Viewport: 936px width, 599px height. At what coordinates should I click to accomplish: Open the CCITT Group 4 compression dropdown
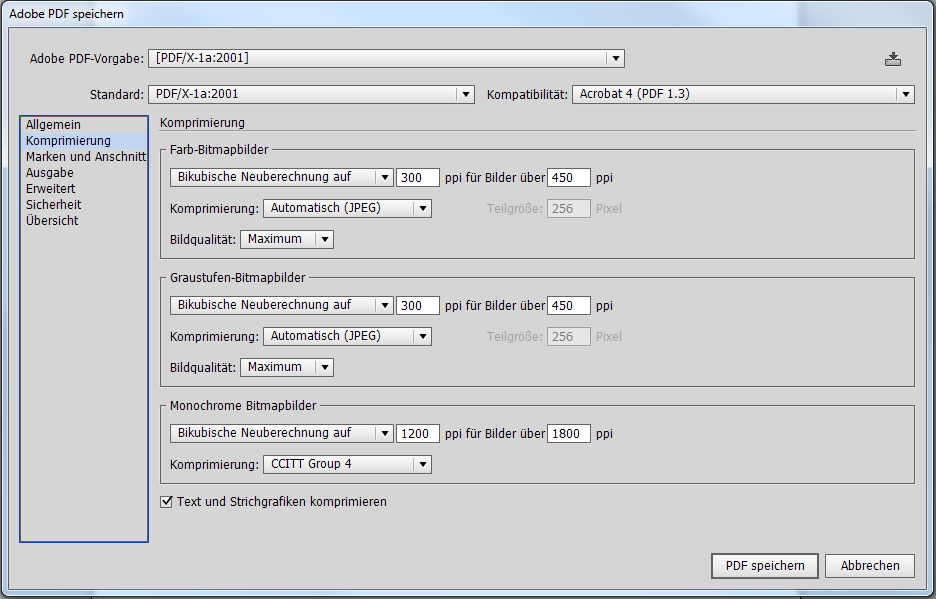coord(347,464)
